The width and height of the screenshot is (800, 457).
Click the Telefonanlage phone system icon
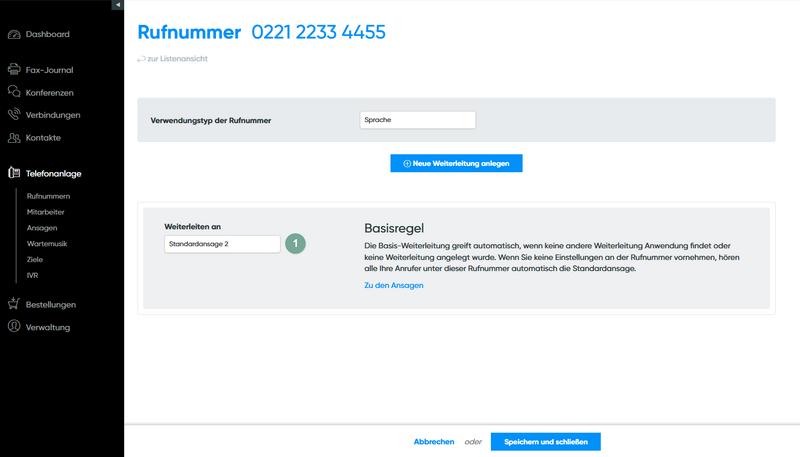pyautogui.click(x=14, y=173)
